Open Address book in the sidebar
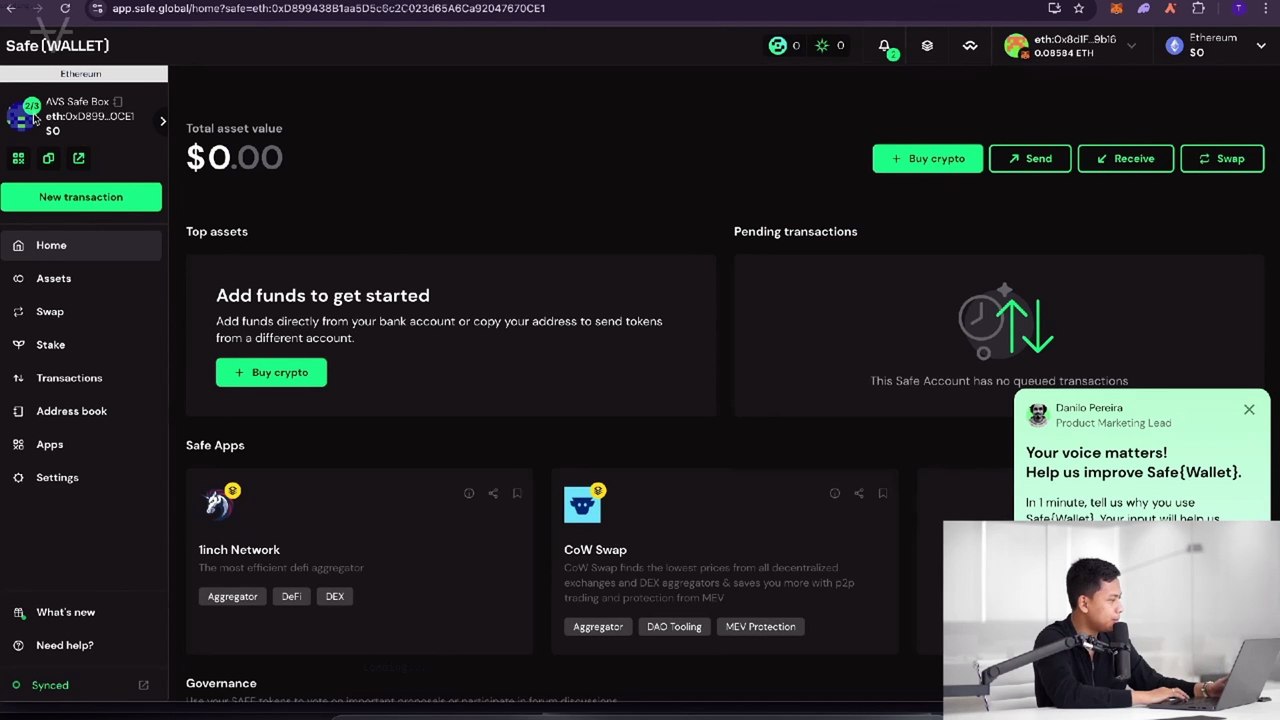This screenshot has height=720, width=1280. [81, 411]
